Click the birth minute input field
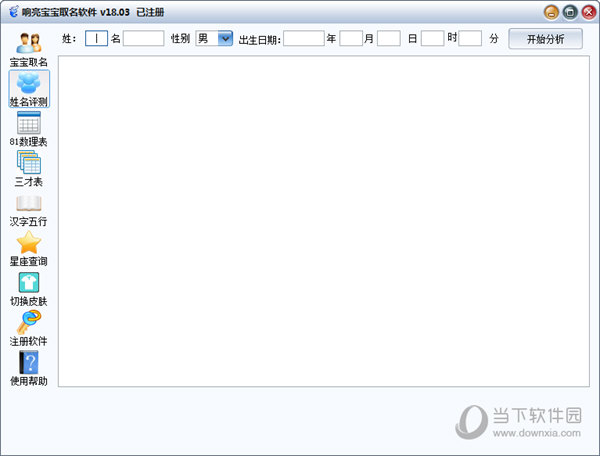This screenshot has height=456, width=600. [x=470, y=39]
